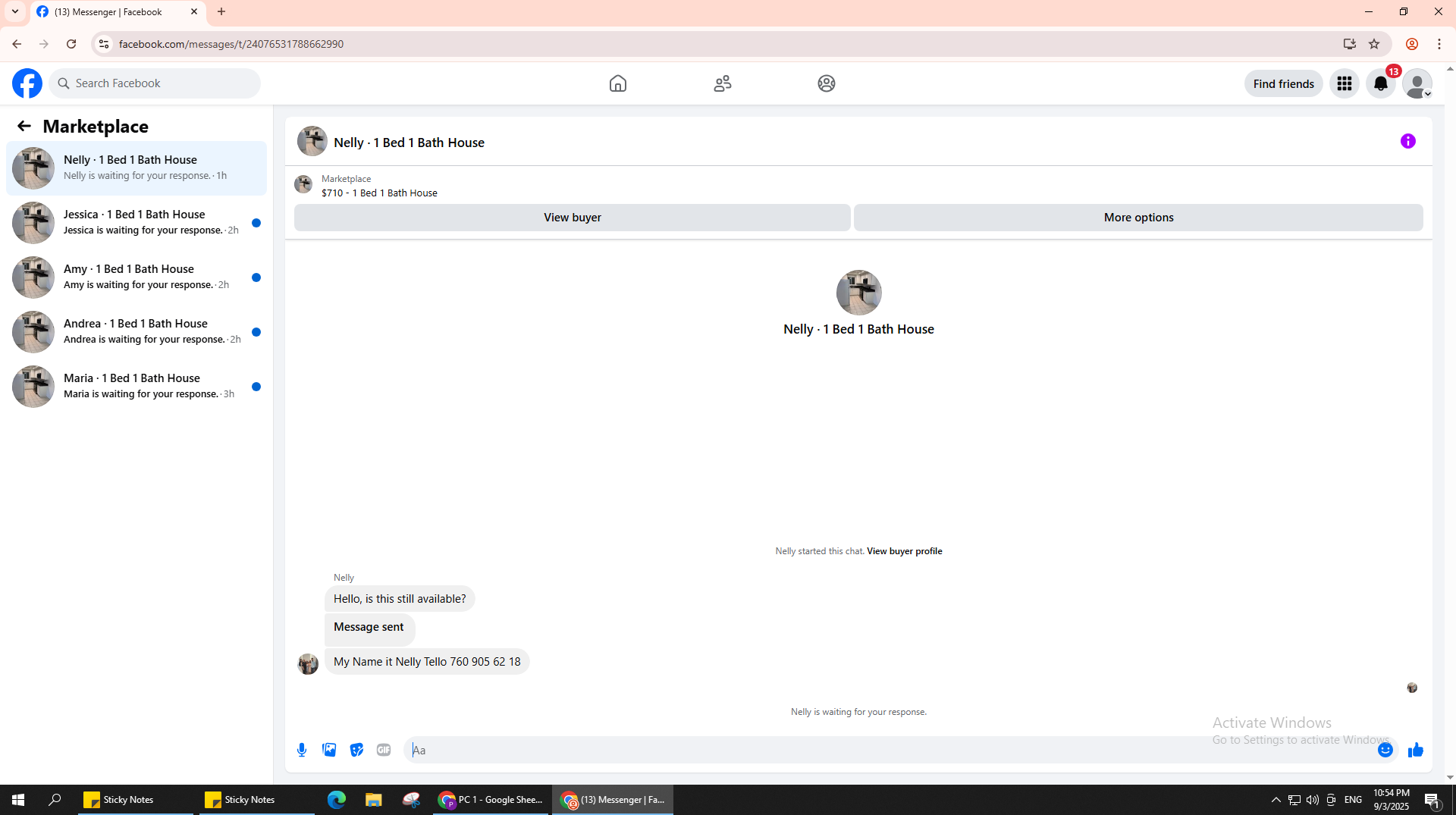Open the first Sticky Notes taskbar window
The image size is (1456, 815).
136,800
